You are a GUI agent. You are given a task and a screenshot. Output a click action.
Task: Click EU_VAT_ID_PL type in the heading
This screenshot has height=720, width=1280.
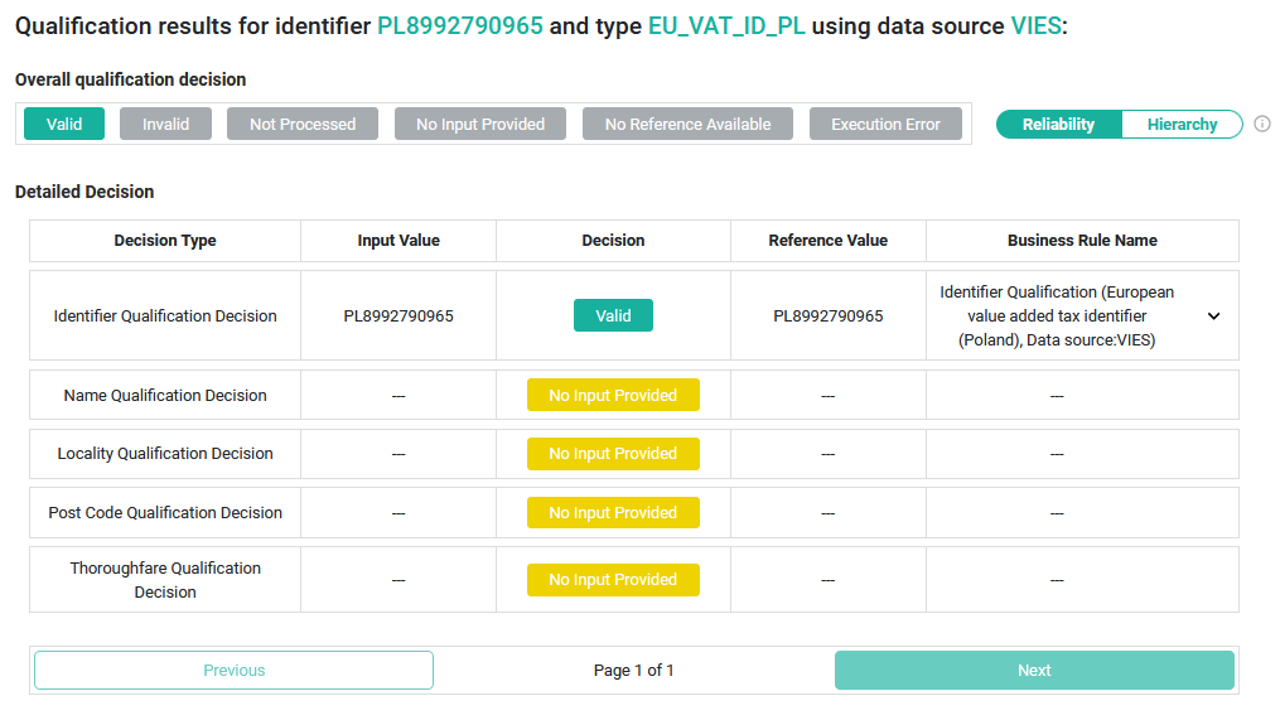[x=726, y=26]
